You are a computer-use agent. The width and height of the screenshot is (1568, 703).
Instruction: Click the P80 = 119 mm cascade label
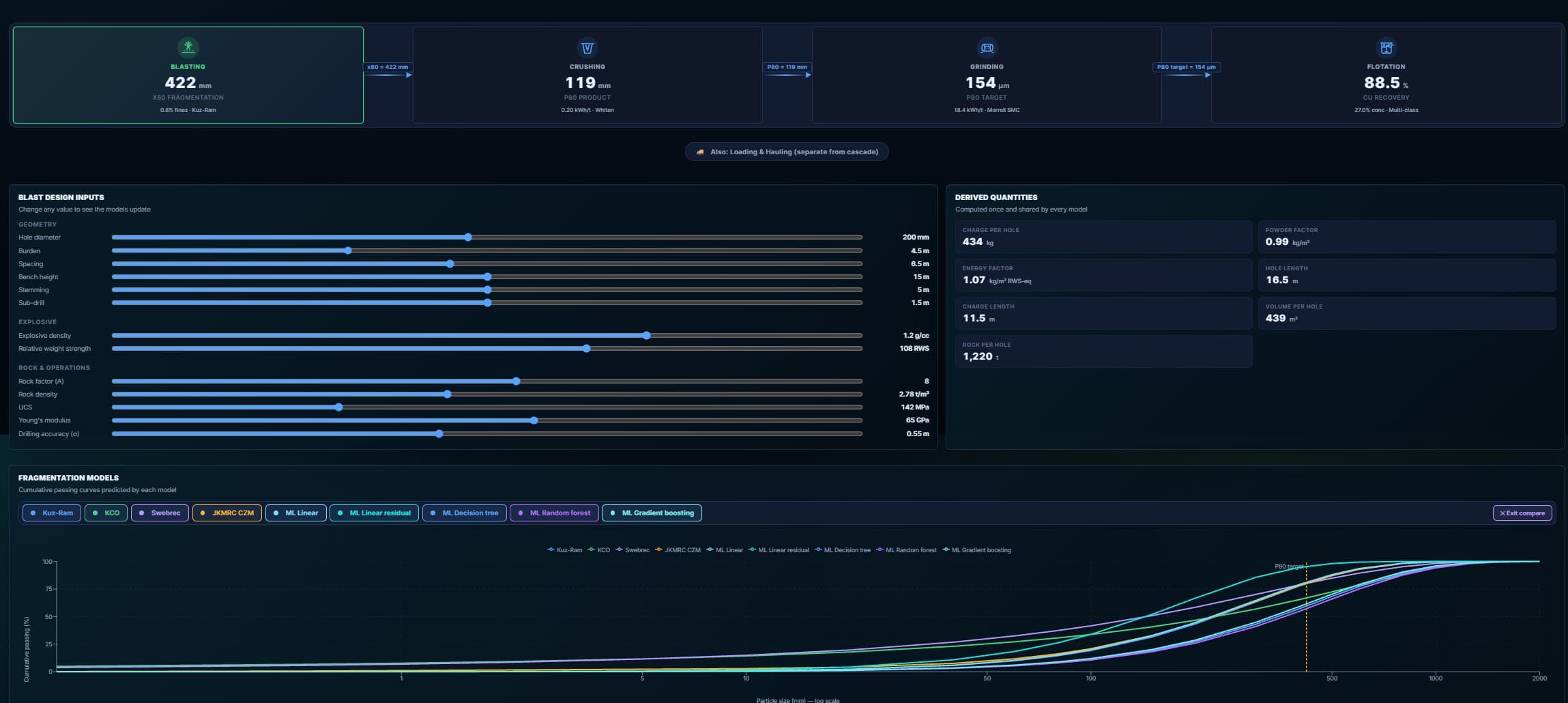787,67
